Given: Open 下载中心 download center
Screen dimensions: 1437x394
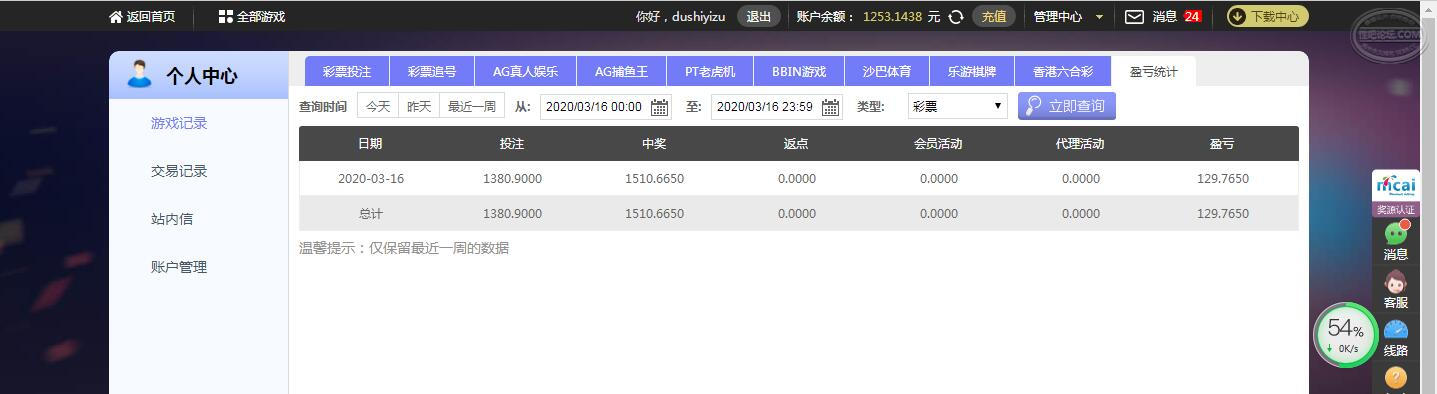Looking at the screenshot, I should [1268, 16].
